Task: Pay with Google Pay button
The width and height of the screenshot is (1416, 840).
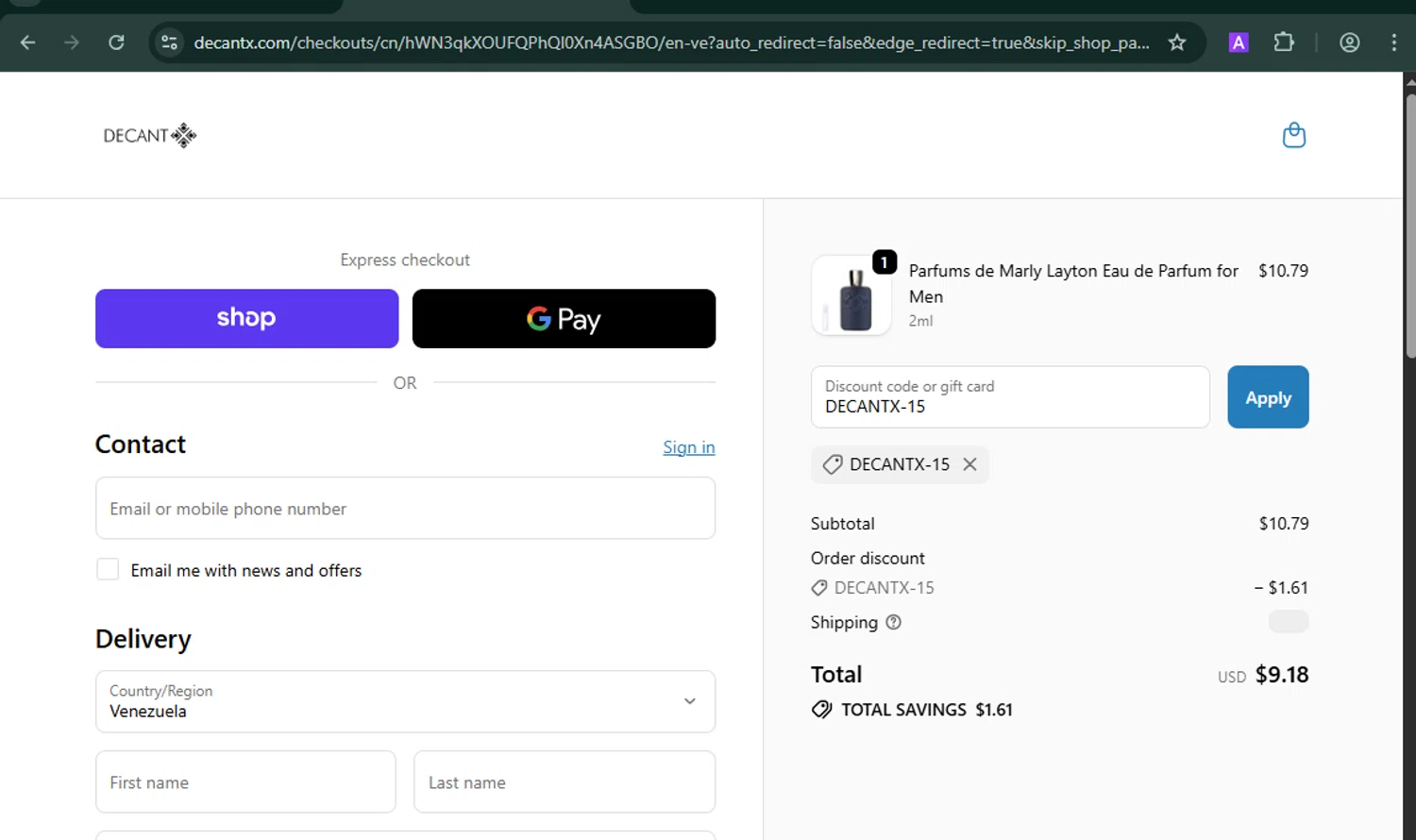Action: (564, 318)
